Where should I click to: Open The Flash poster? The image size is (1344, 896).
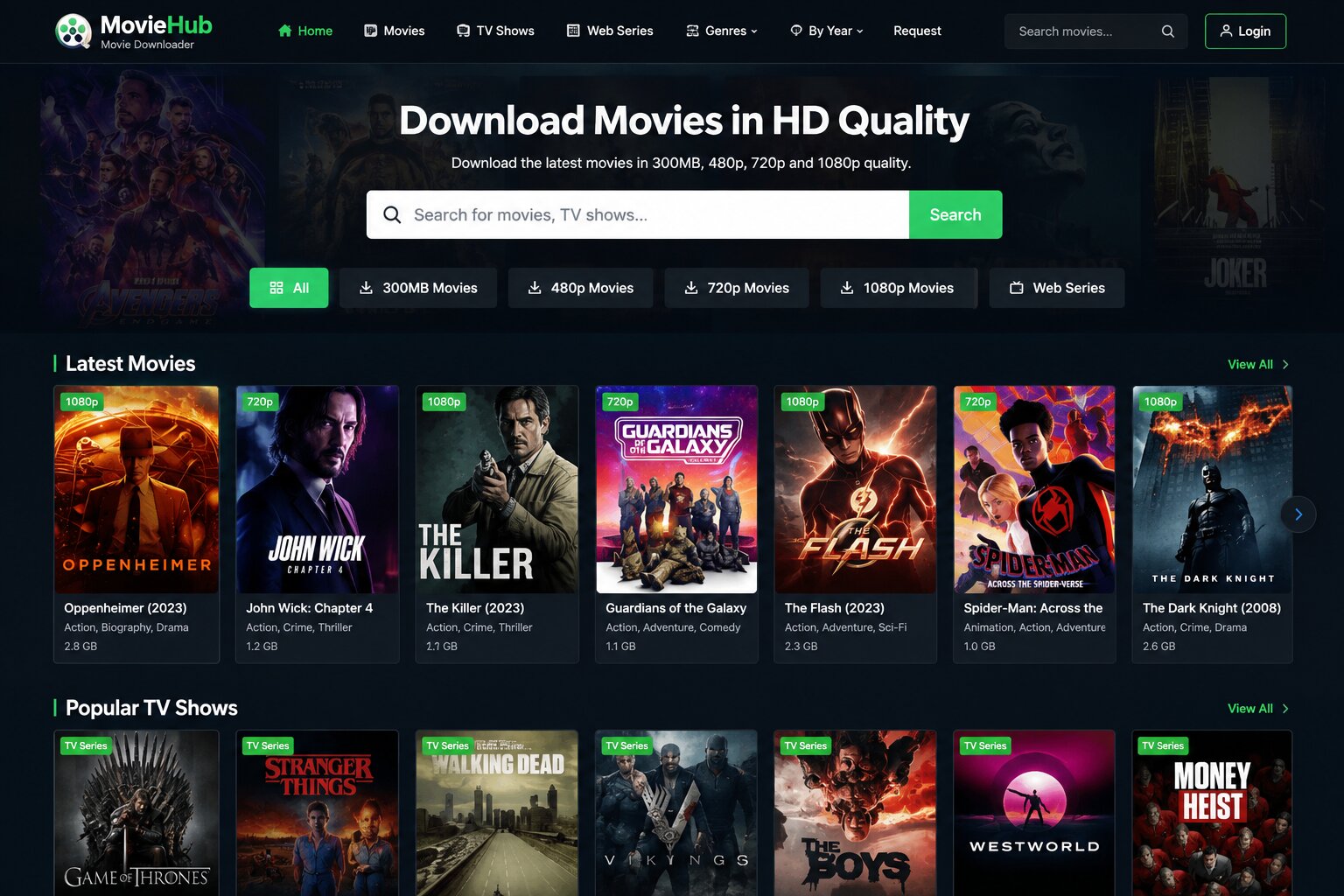(x=856, y=489)
